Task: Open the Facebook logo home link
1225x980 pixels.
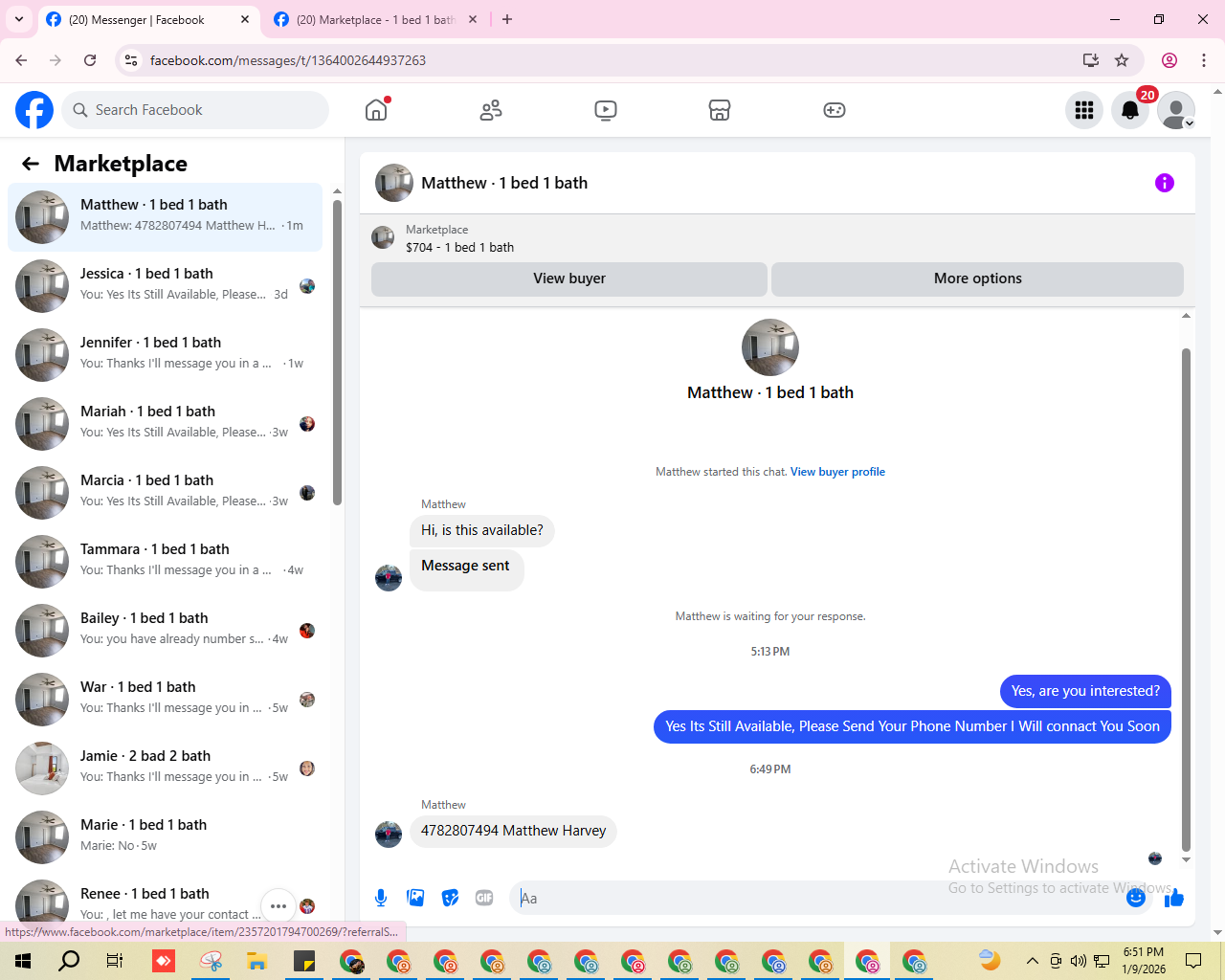Action: [x=34, y=110]
